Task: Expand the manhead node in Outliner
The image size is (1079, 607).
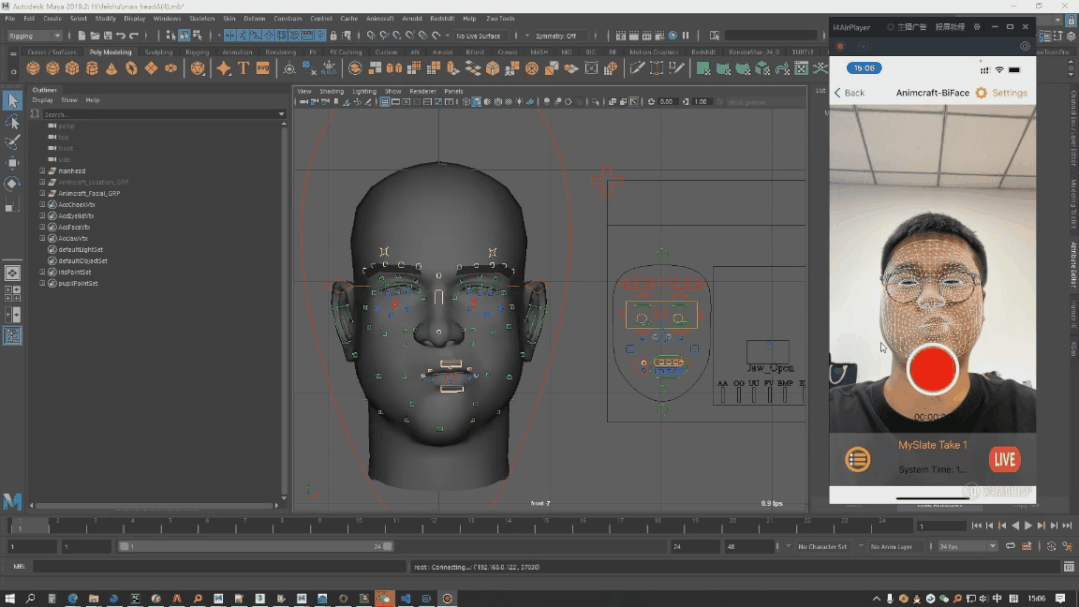Action: coord(42,171)
